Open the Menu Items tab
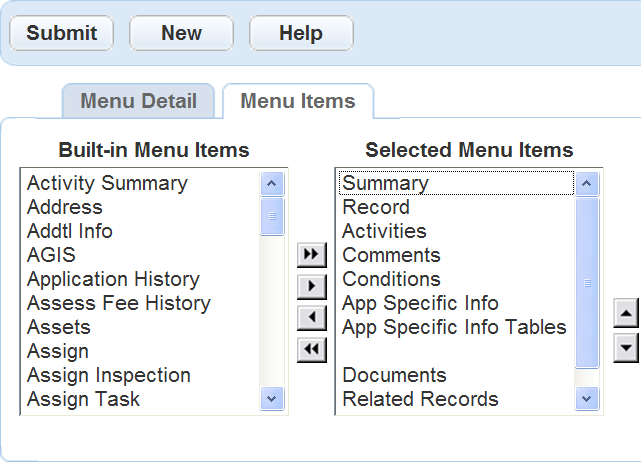Viewport: 641px width, 466px height. [x=298, y=101]
